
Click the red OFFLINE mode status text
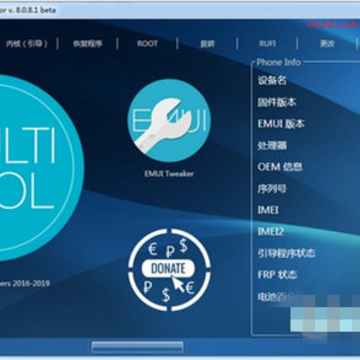[333, 25]
